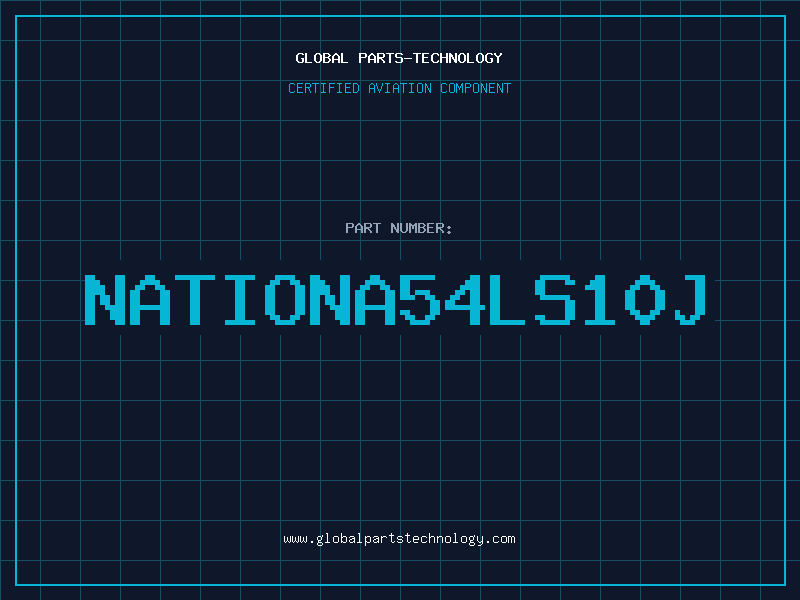Click the word COMPONENT in the subtitle
This screenshot has height=600, width=800.
(x=474, y=88)
